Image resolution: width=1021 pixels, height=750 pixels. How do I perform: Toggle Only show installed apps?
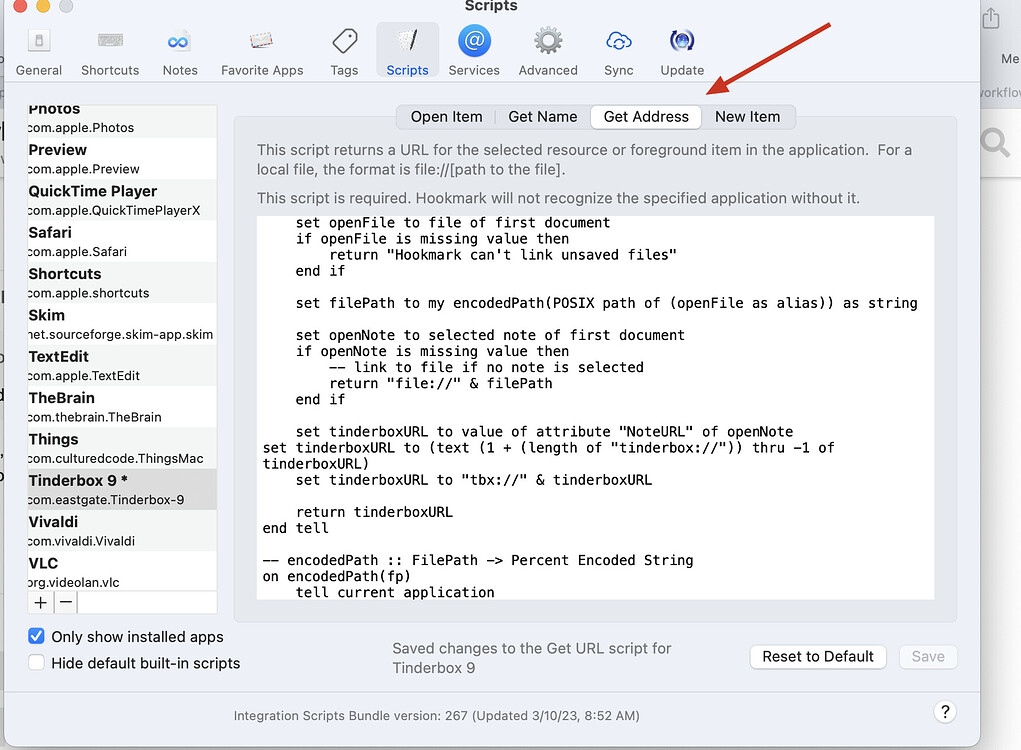tap(36, 636)
